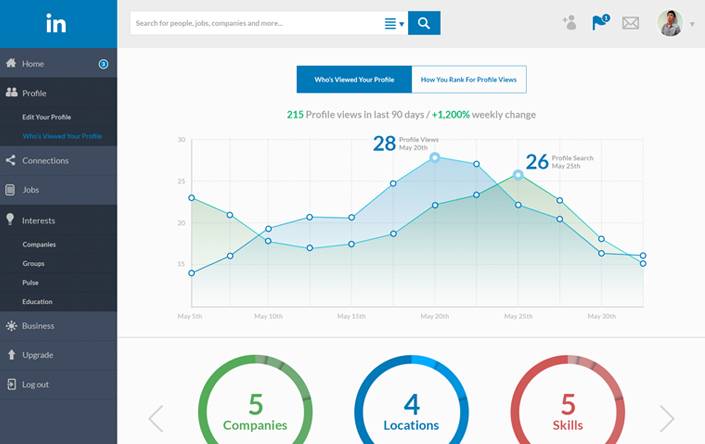705x444 pixels.
Task: Open Jobs in sidebar
Action: [x=58, y=190]
